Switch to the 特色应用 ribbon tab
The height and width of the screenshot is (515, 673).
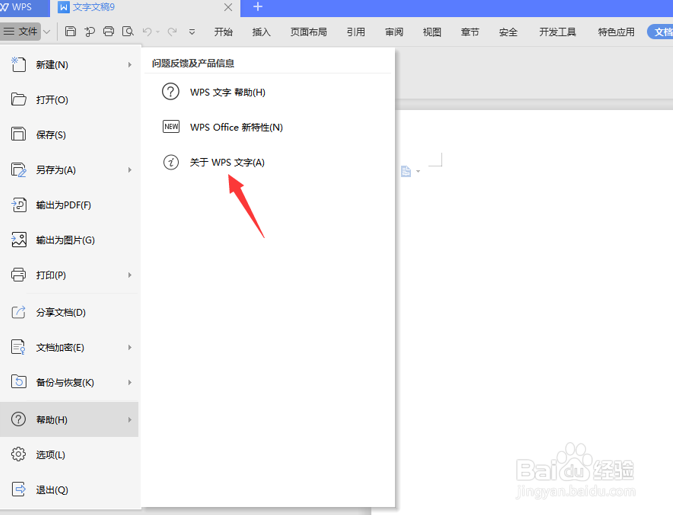616,32
